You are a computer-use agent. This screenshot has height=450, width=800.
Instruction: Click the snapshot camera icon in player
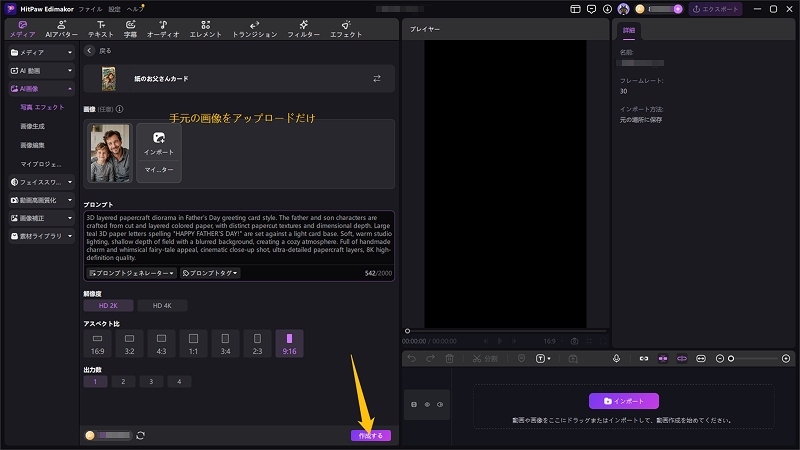tap(574, 341)
